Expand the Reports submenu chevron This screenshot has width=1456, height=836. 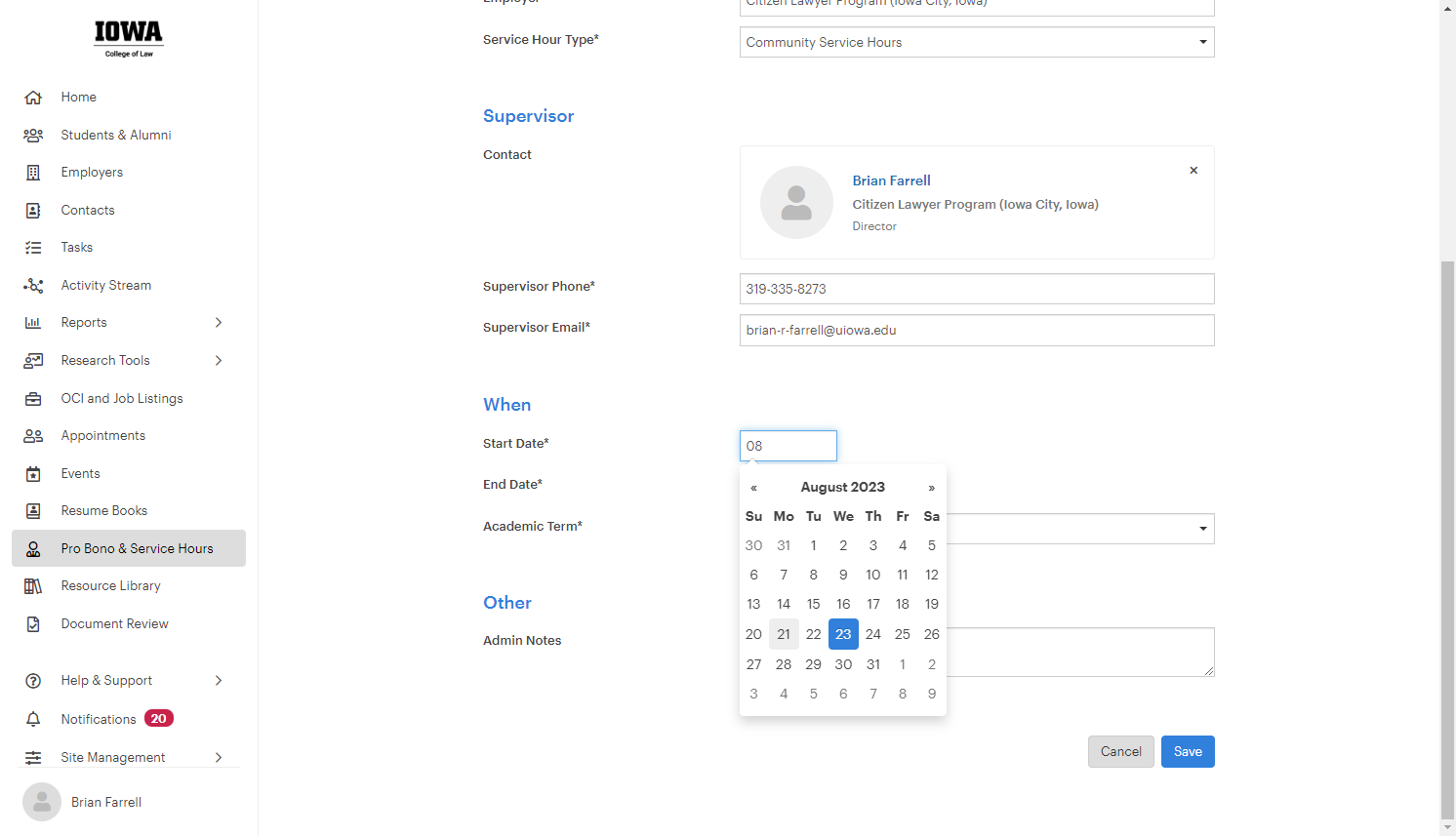point(219,323)
